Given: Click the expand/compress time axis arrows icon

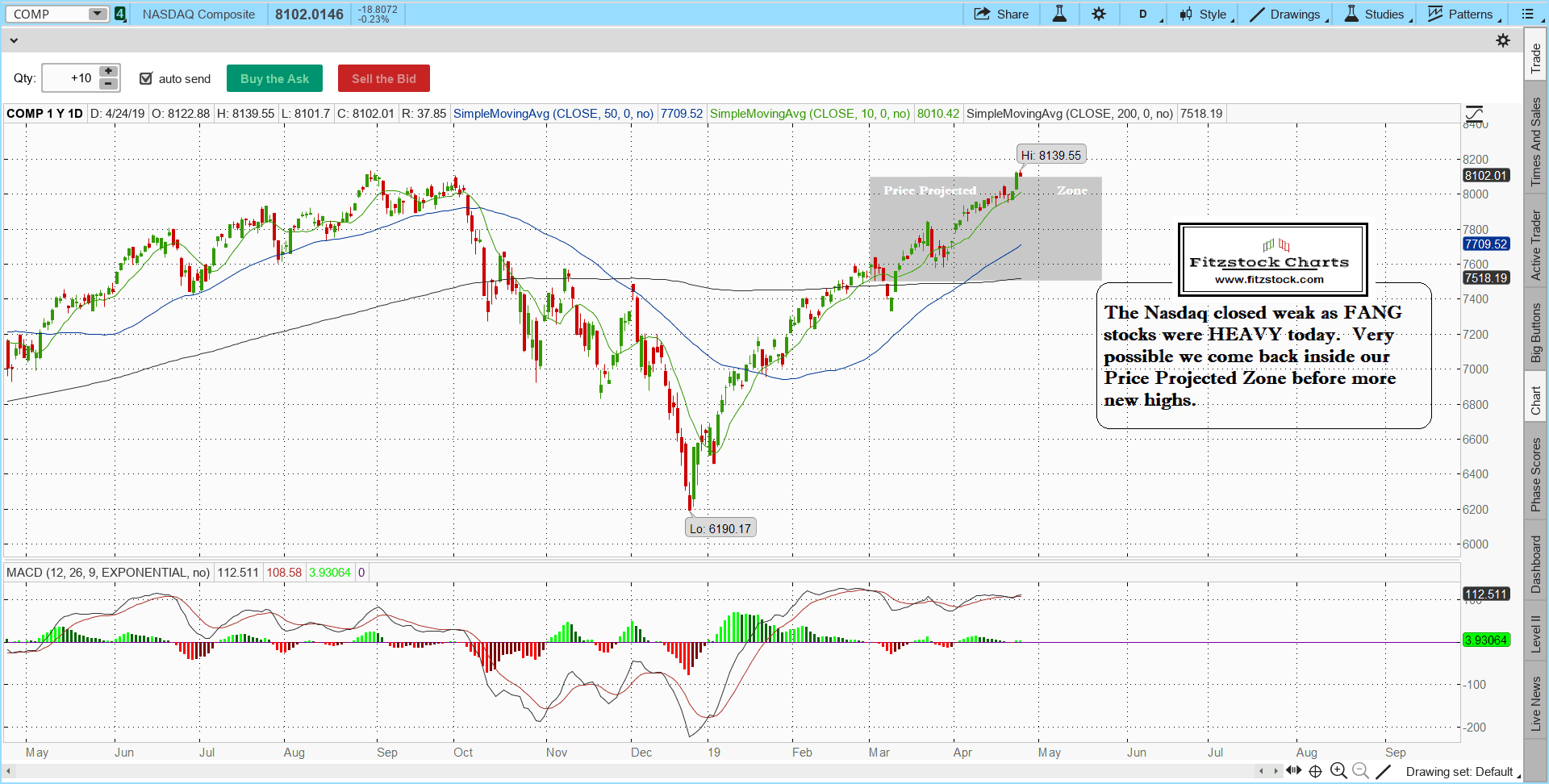Looking at the screenshot, I should point(1294,771).
